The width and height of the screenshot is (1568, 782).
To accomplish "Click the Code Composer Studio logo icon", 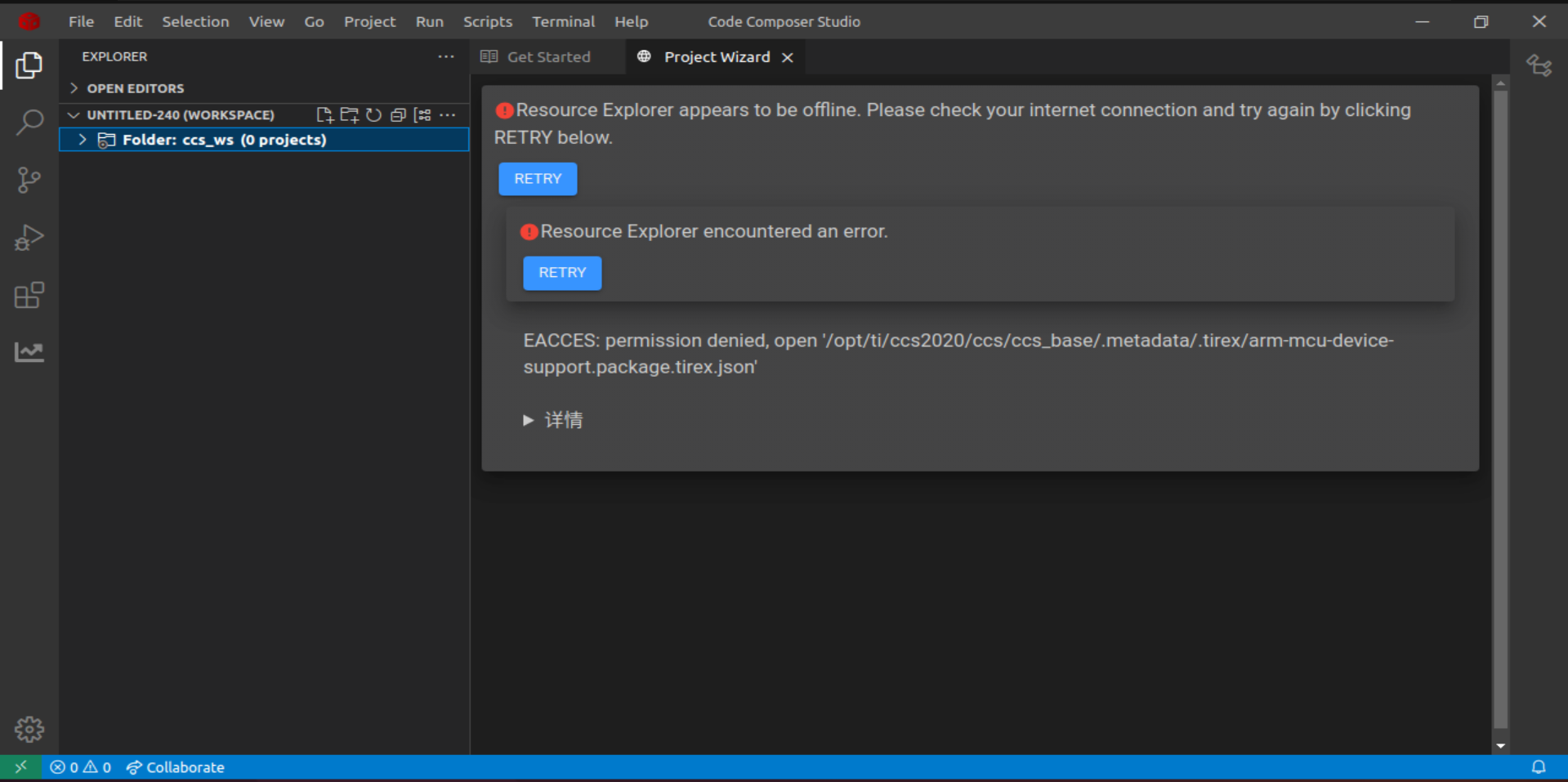I will [29, 21].
